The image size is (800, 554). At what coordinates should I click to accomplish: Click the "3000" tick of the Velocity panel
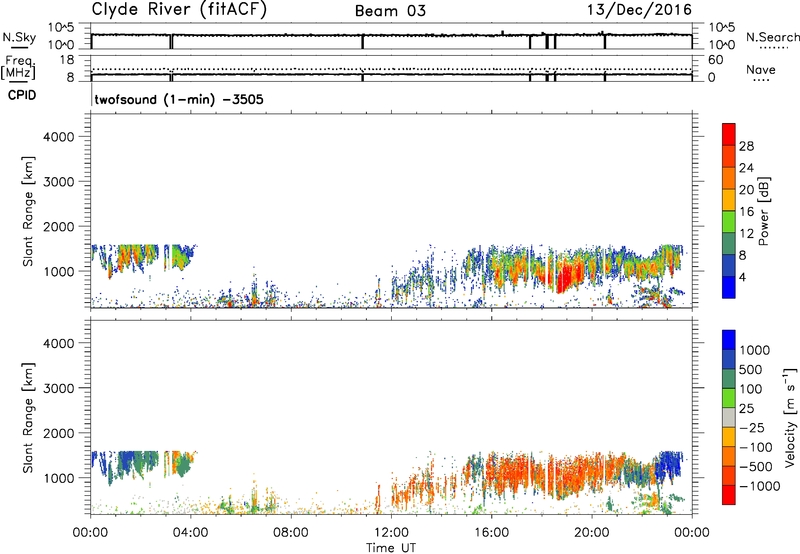point(59,388)
